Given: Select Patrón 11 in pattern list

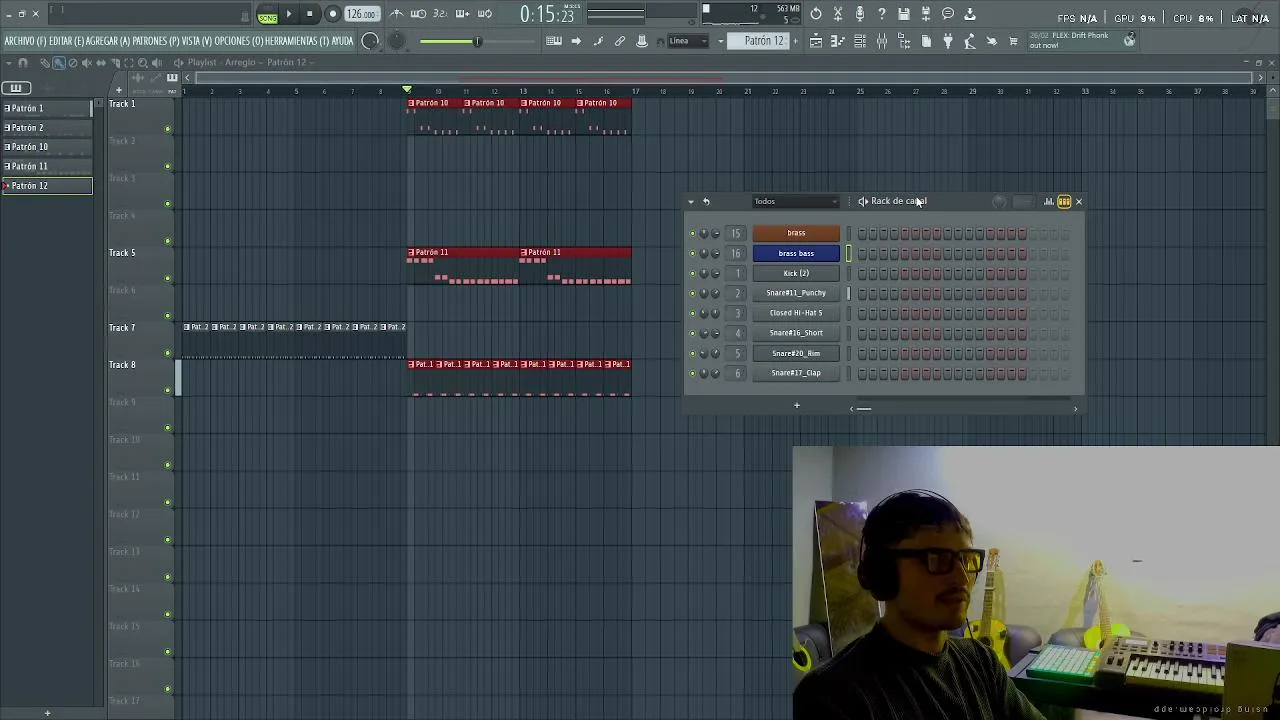Looking at the screenshot, I should click(47, 166).
